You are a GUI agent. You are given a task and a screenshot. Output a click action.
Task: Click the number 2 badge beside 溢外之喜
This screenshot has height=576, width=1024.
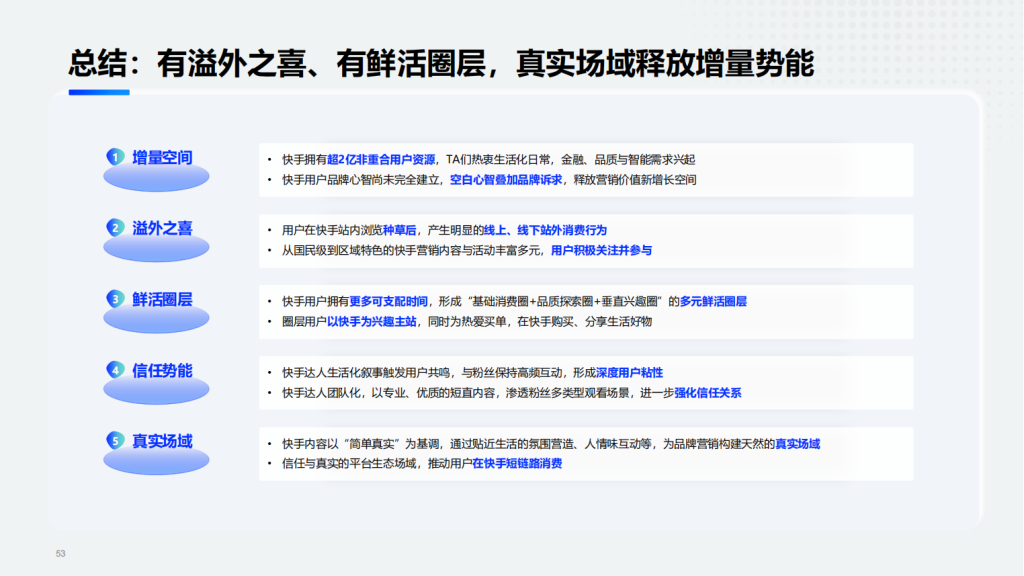tap(115, 227)
